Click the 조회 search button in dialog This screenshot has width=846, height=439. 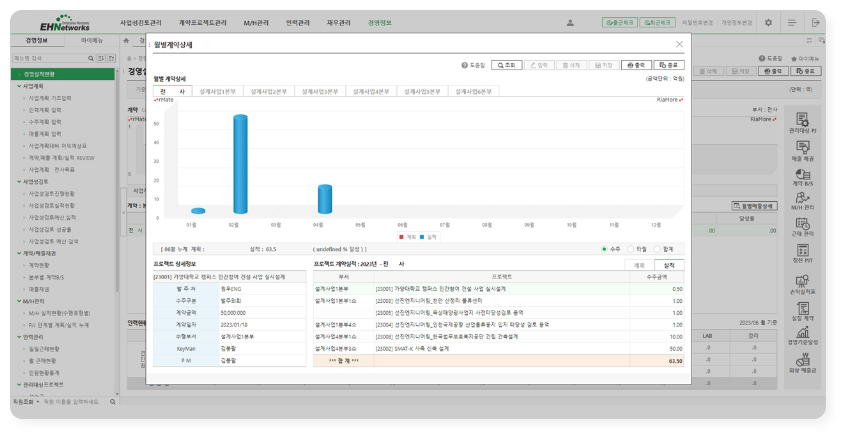(x=506, y=64)
